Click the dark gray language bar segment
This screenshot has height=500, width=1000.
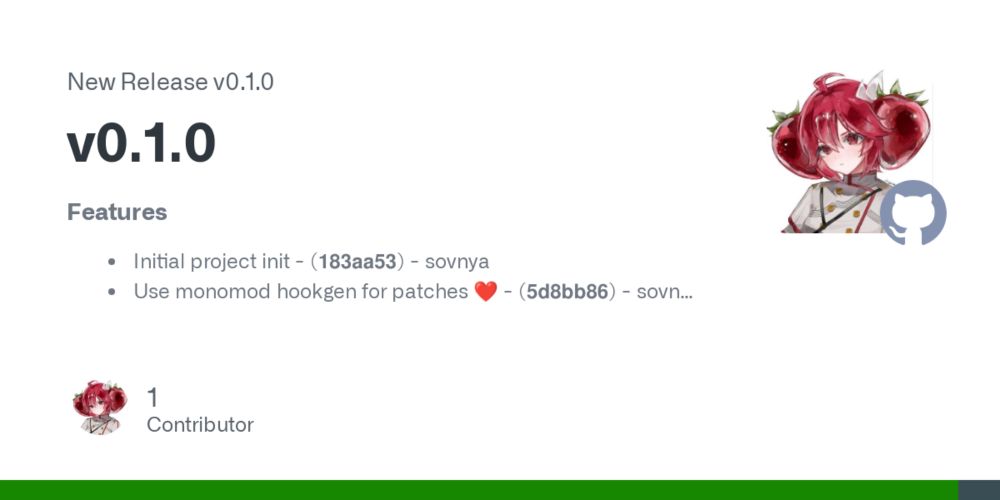click(x=979, y=490)
